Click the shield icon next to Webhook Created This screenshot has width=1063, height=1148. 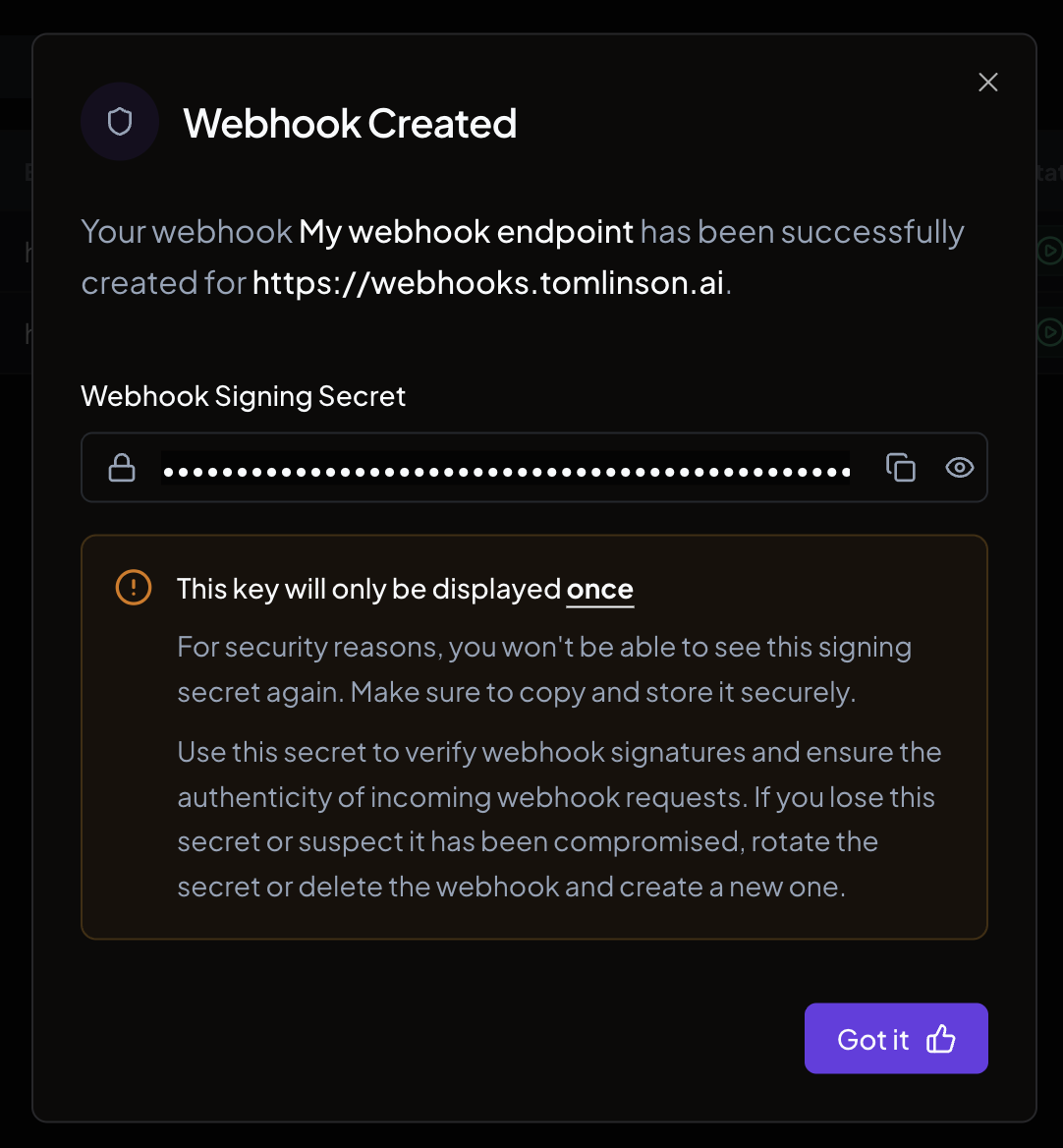click(120, 121)
